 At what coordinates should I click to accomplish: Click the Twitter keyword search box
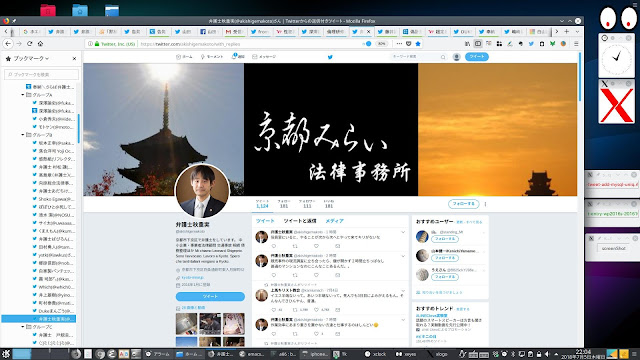pos(418,57)
